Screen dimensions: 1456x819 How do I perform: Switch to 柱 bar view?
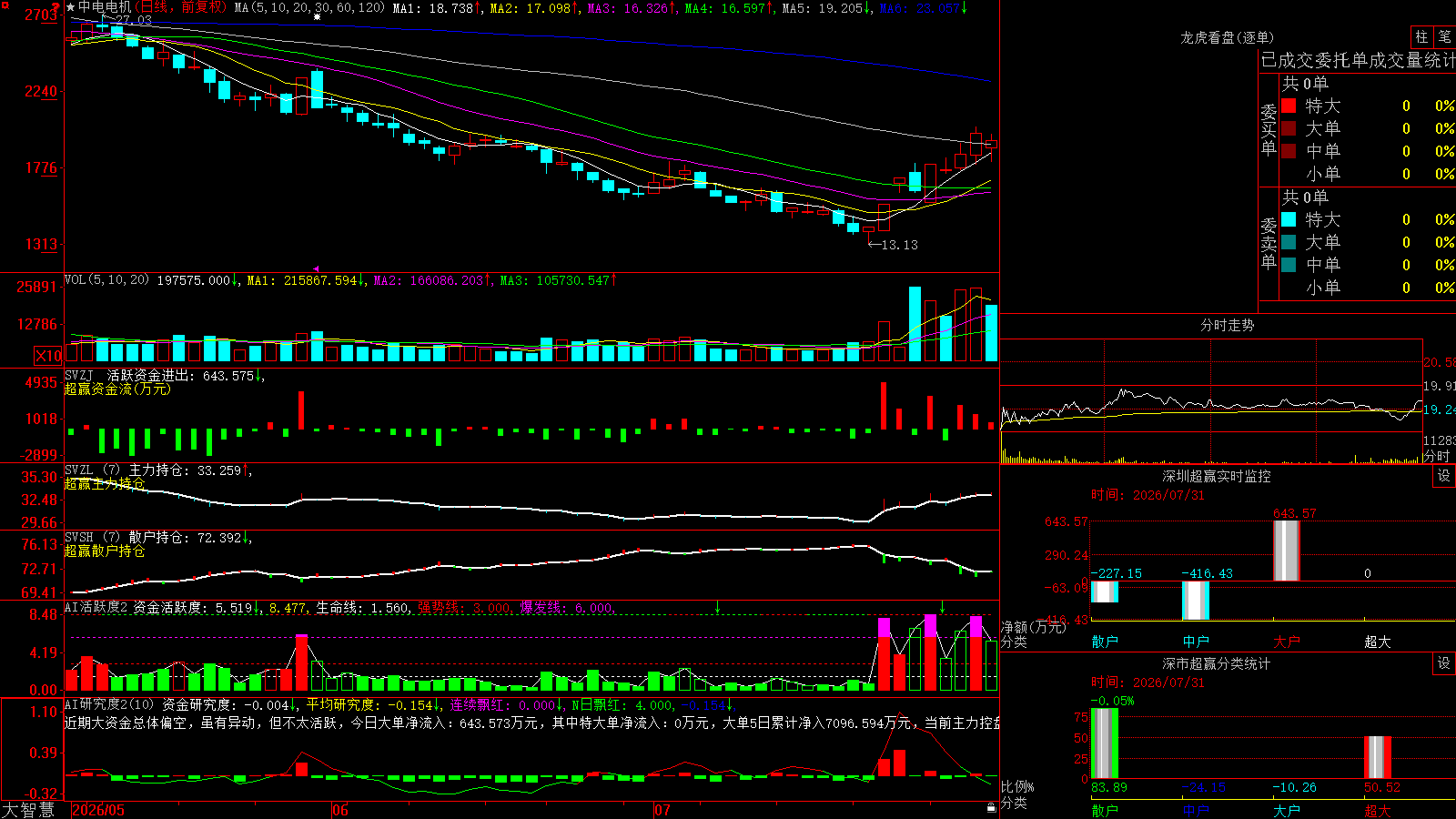(x=1421, y=37)
